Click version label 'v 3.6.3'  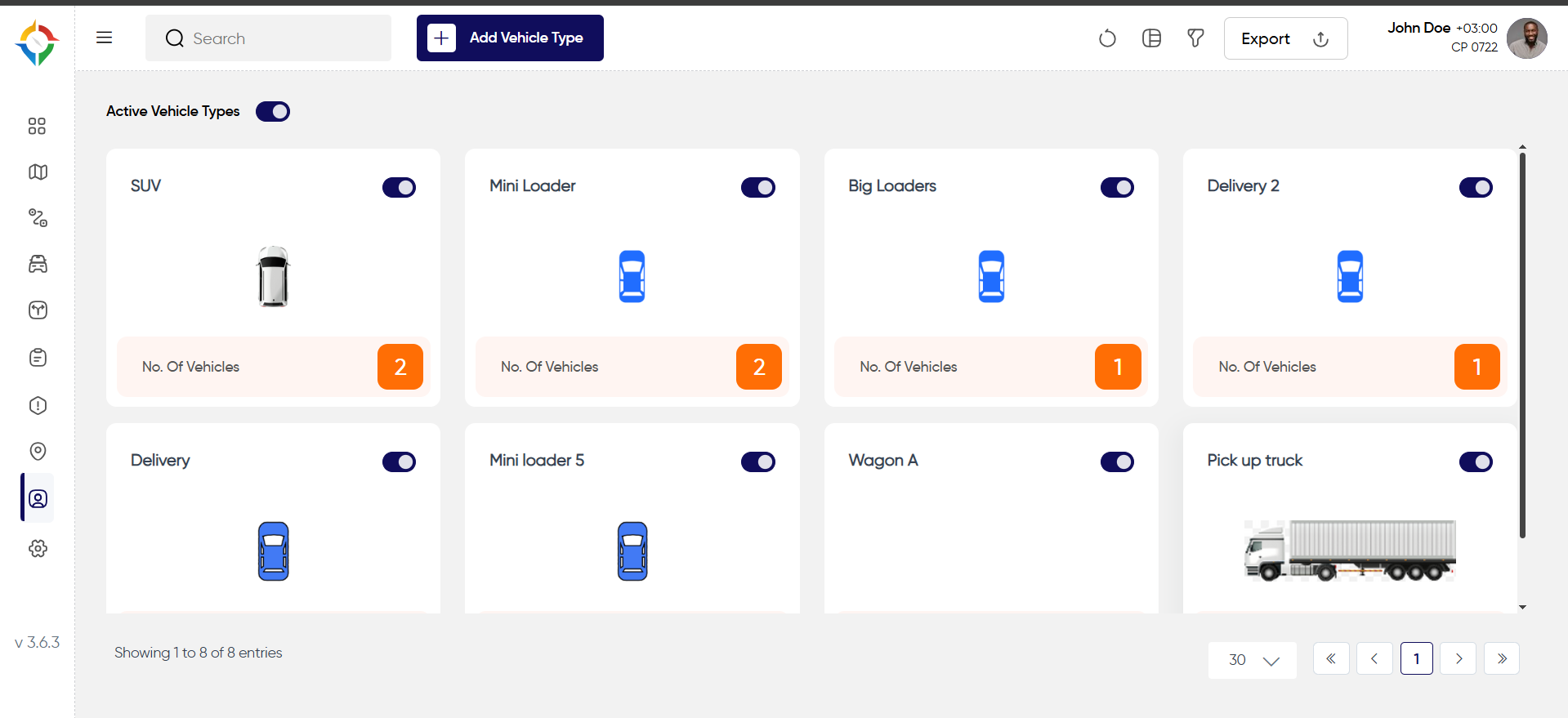(x=38, y=642)
